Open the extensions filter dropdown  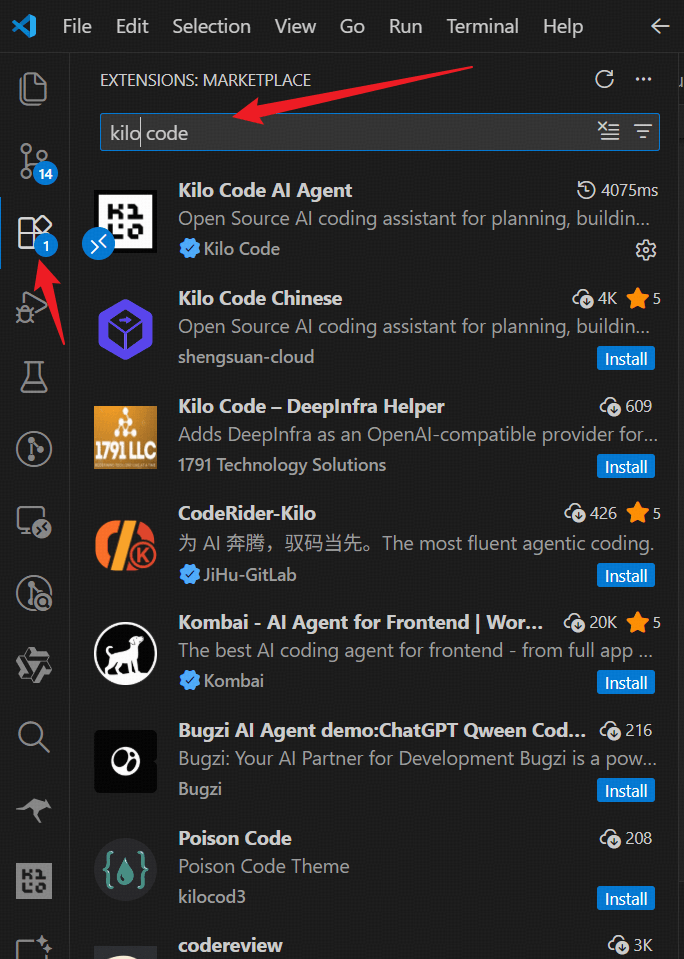click(642, 132)
